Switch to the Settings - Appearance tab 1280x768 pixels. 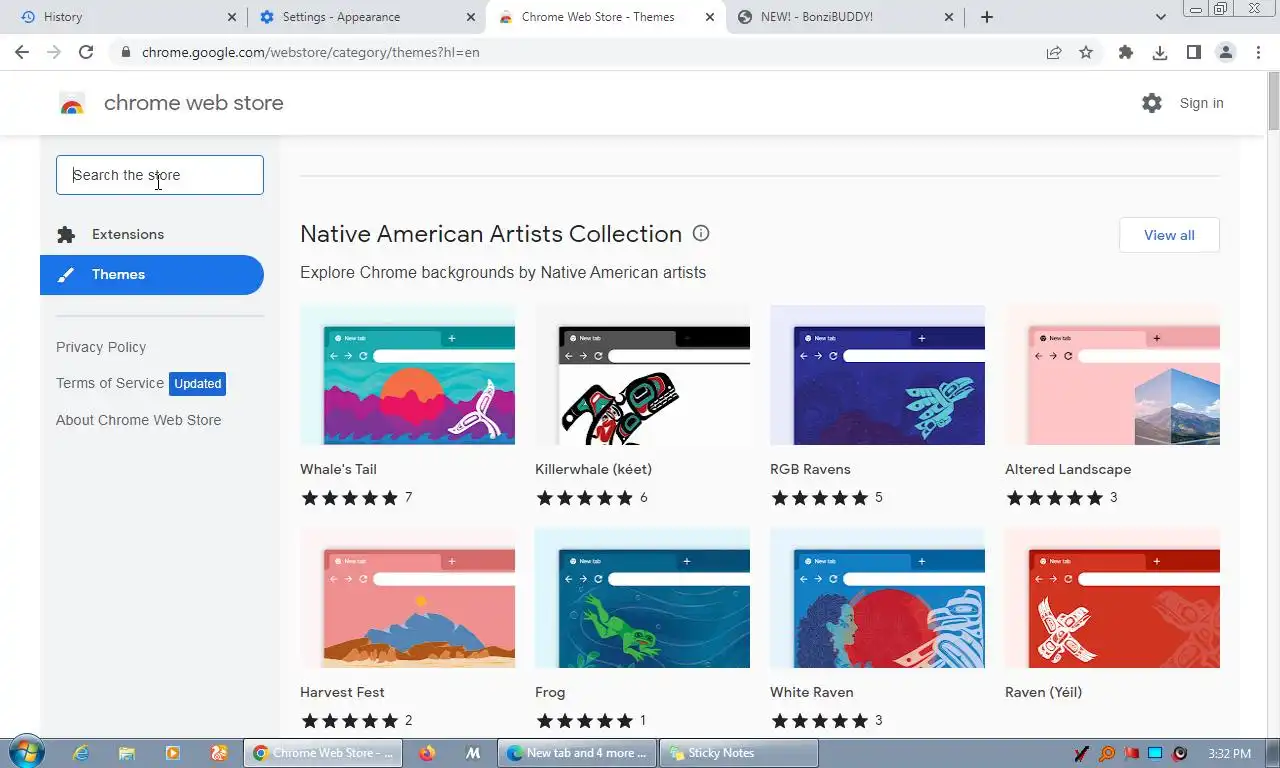[367, 17]
